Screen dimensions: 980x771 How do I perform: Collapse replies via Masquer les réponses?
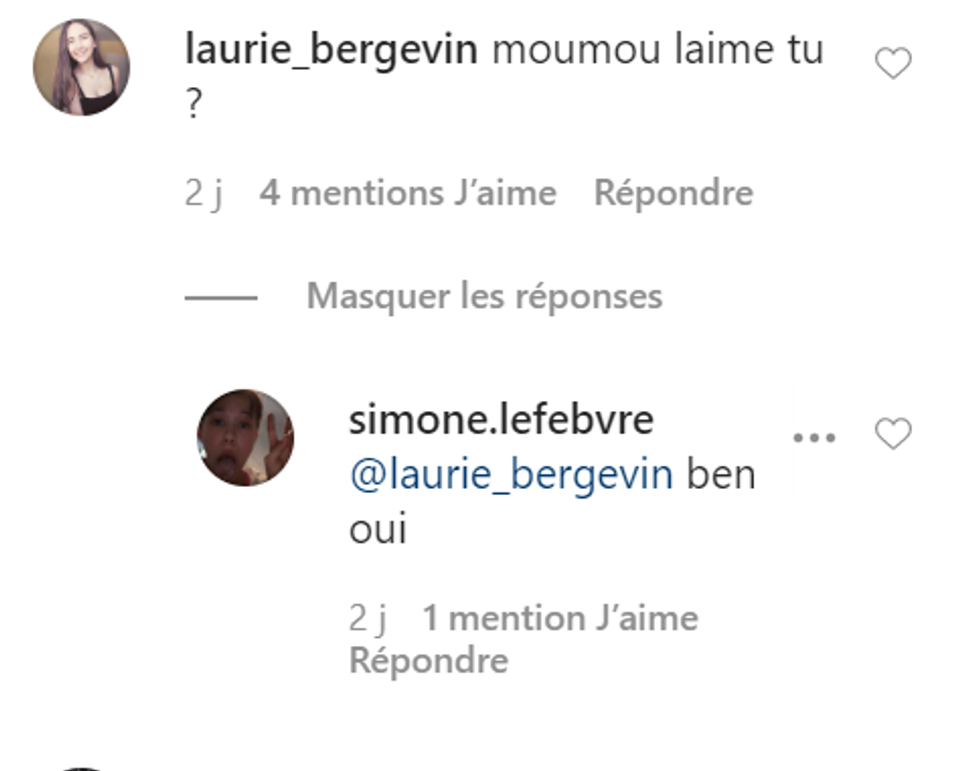[484, 296]
